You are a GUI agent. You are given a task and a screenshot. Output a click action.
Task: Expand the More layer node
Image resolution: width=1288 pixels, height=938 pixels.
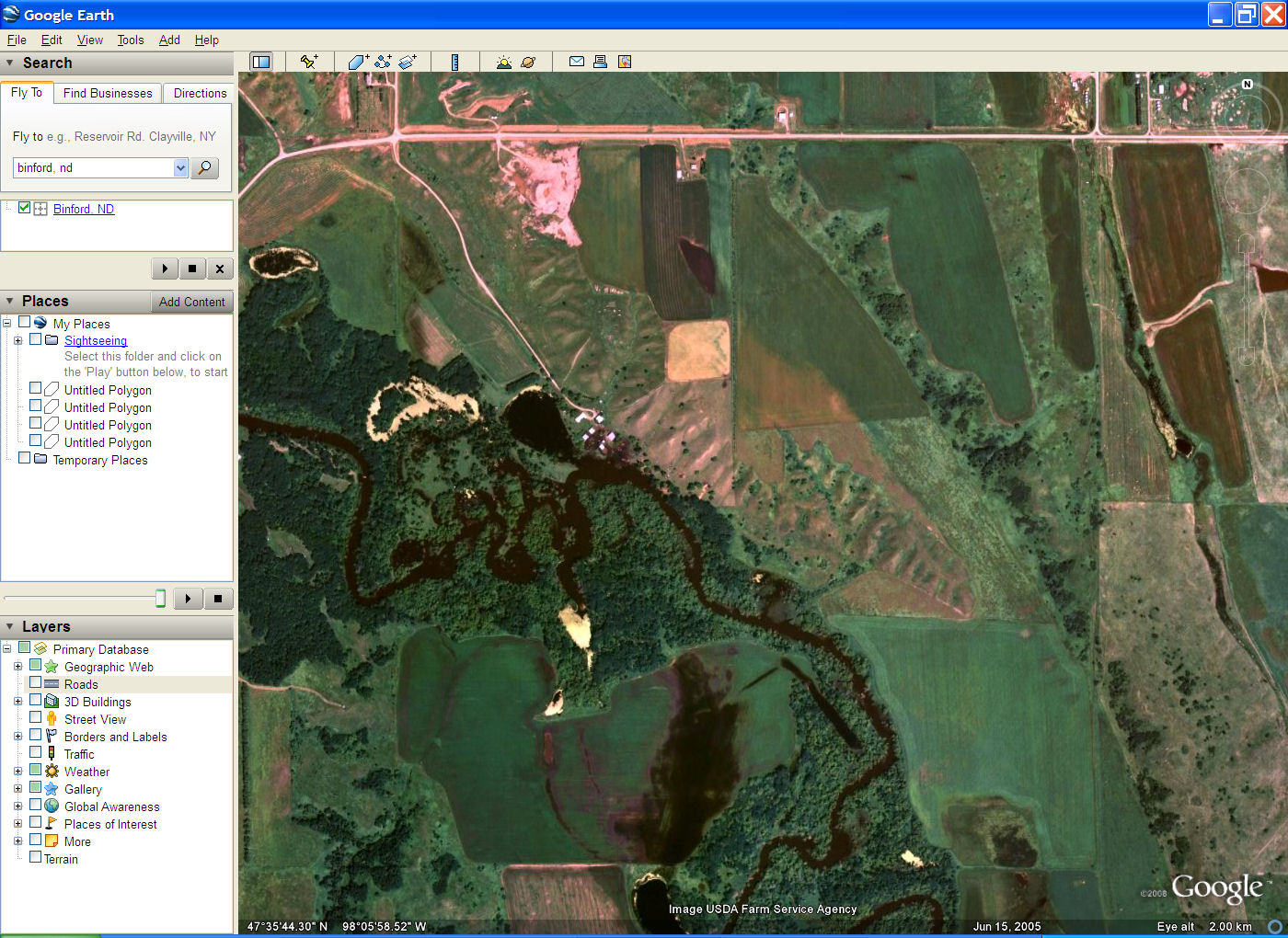click(x=17, y=841)
